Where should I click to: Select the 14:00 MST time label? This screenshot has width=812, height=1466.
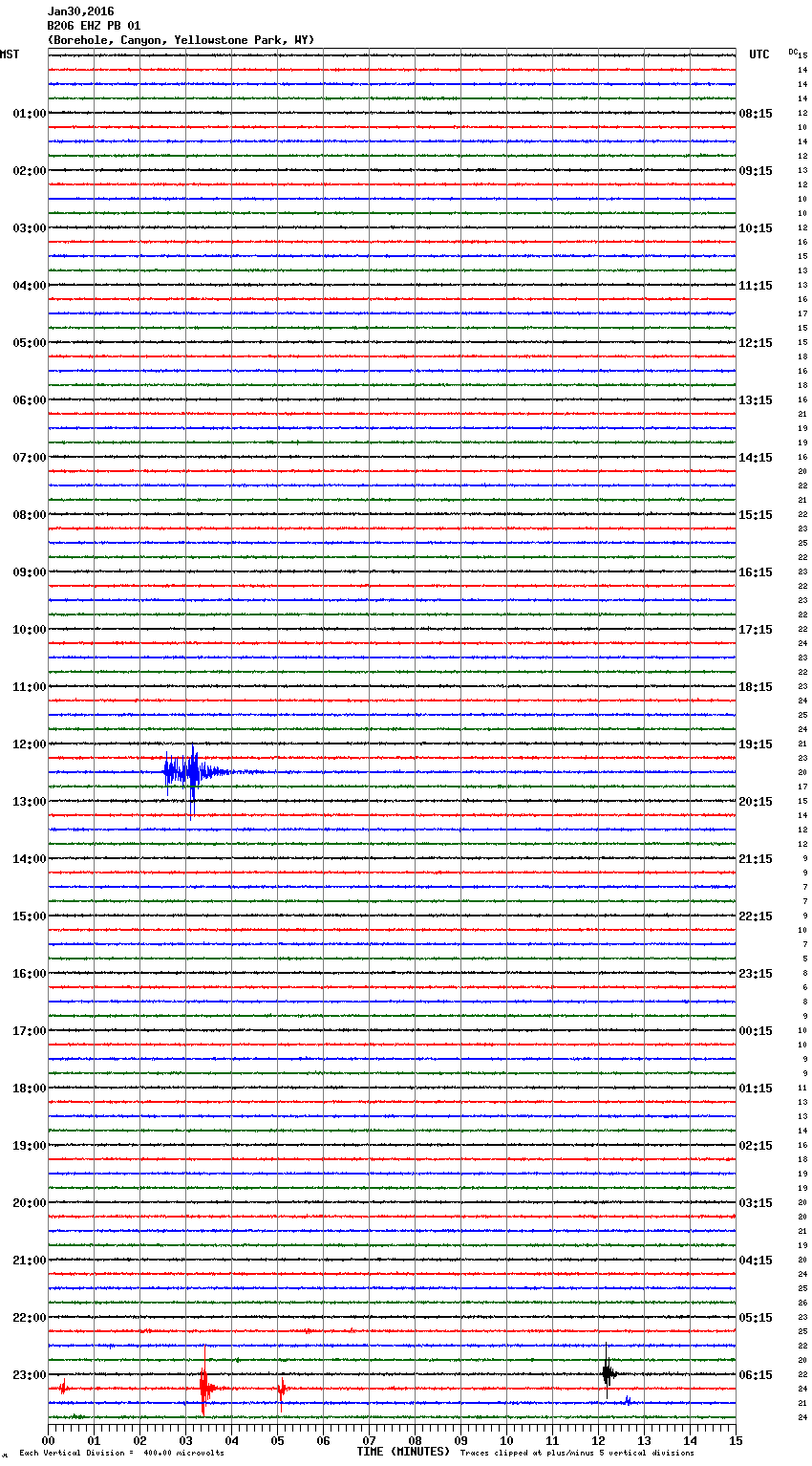pos(29,859)
